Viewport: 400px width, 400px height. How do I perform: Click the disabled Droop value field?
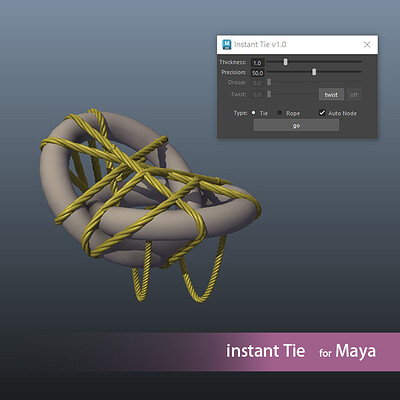257,83
